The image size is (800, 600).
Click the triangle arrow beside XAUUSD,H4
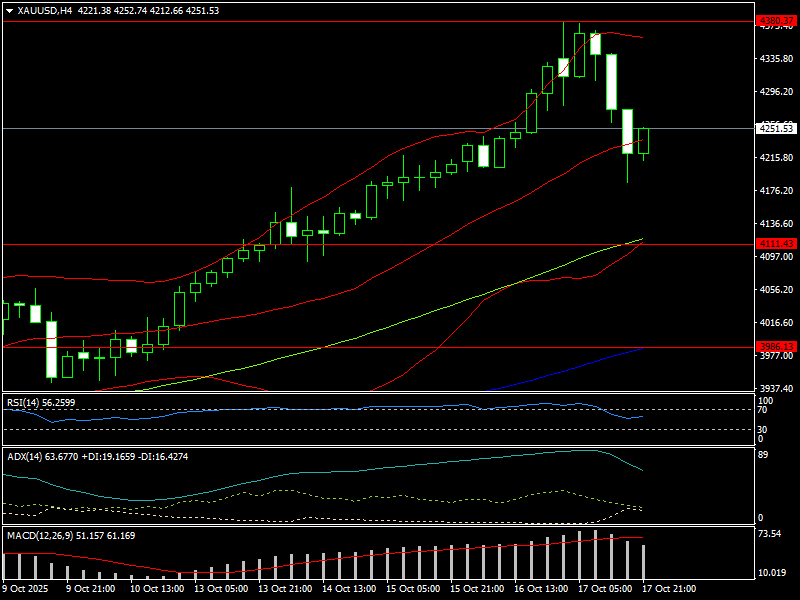(x=9, y=11)
